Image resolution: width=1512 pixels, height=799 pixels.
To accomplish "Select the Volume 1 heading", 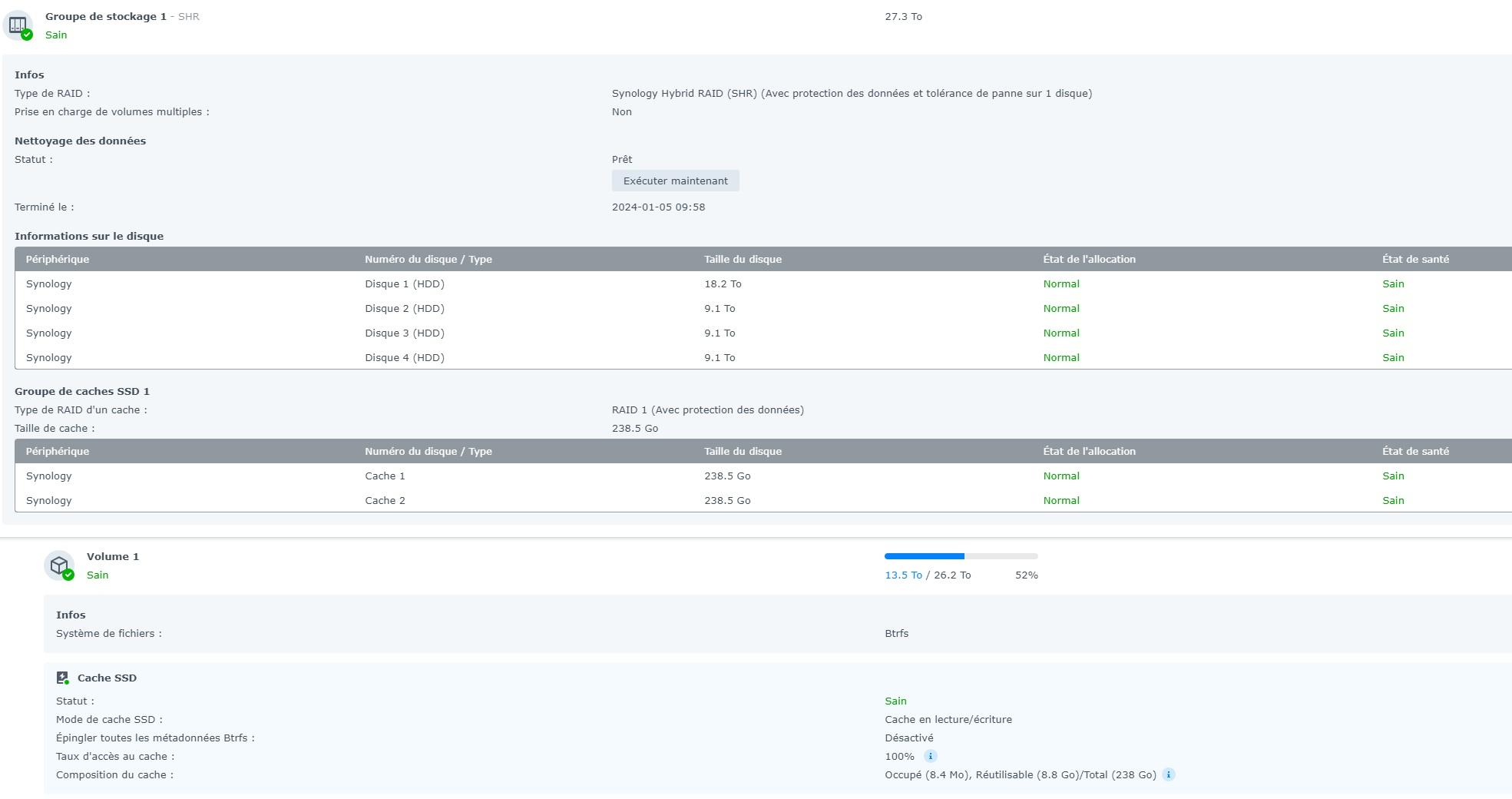I will click(113, 556).
